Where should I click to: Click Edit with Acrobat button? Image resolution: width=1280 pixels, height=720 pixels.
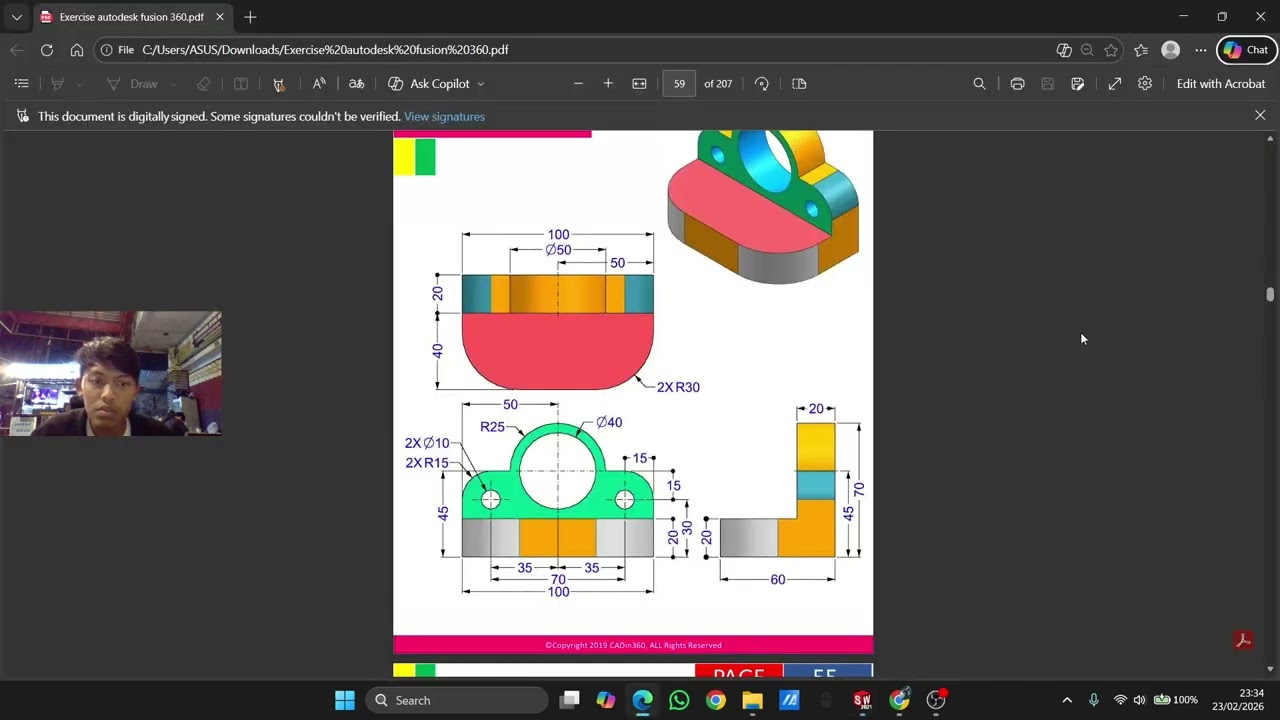(1221, 84)
